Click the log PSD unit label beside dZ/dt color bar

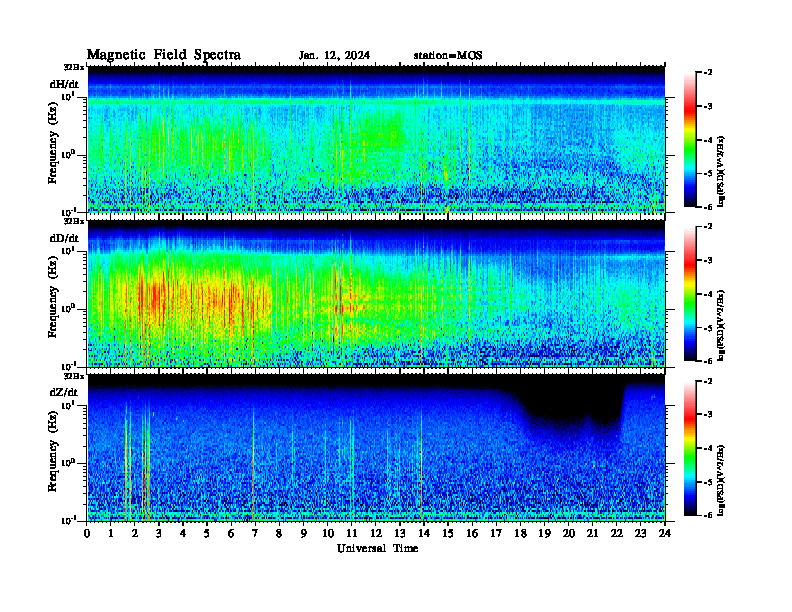click(x=721, y=480)
